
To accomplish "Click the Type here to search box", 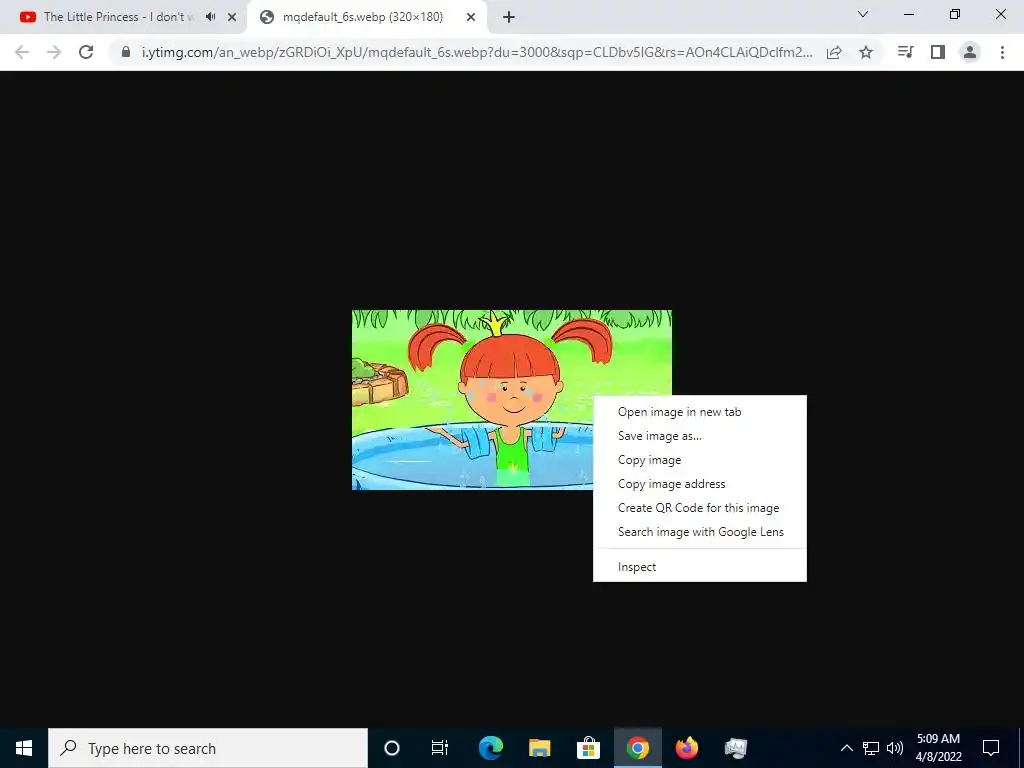I will click(208, 748).
